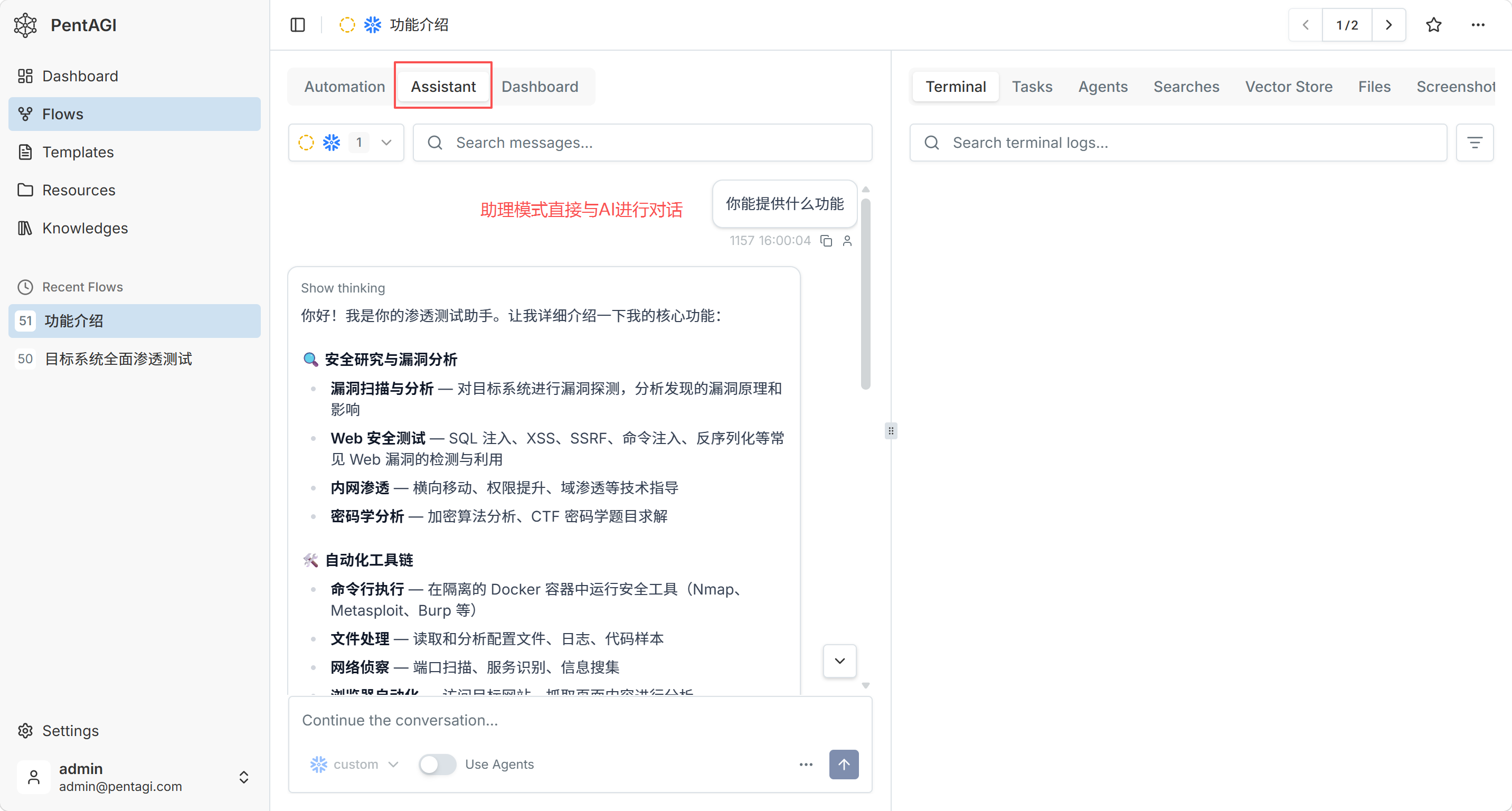Open Resources page

tap(135, 190)
